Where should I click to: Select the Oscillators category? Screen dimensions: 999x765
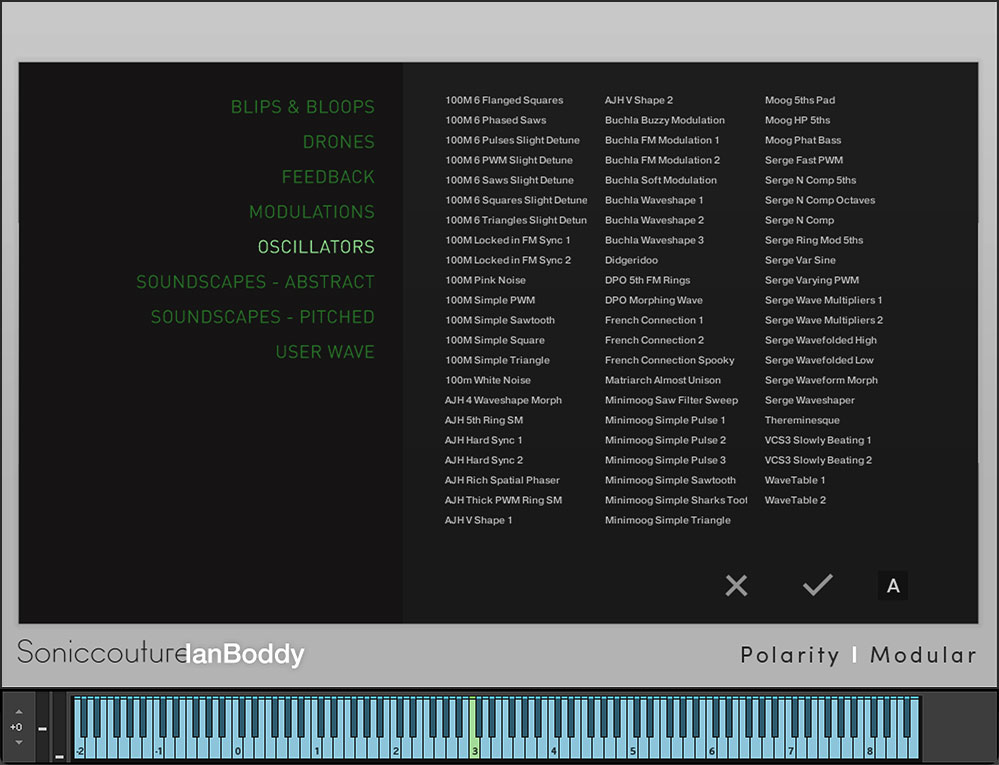[316, 247]
